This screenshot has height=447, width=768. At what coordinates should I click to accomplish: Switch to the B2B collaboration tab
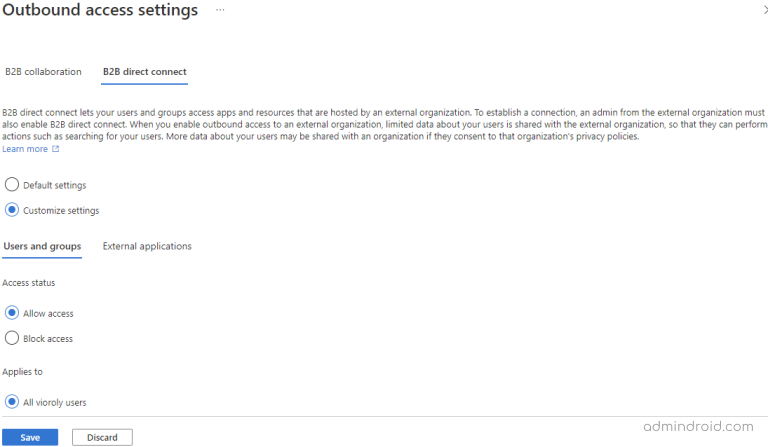point(43,72)
